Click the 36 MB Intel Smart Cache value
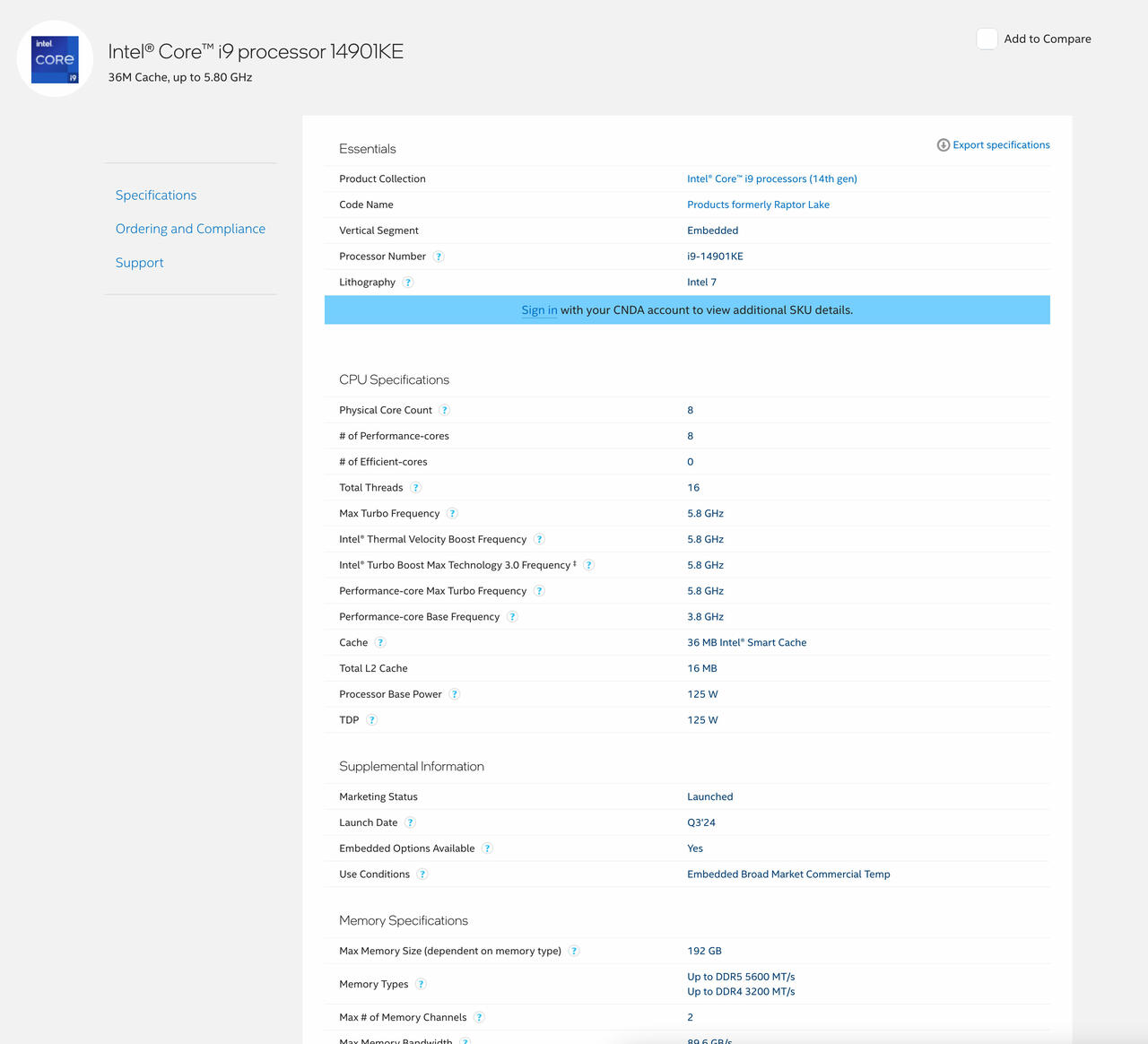 click(746, 643)
